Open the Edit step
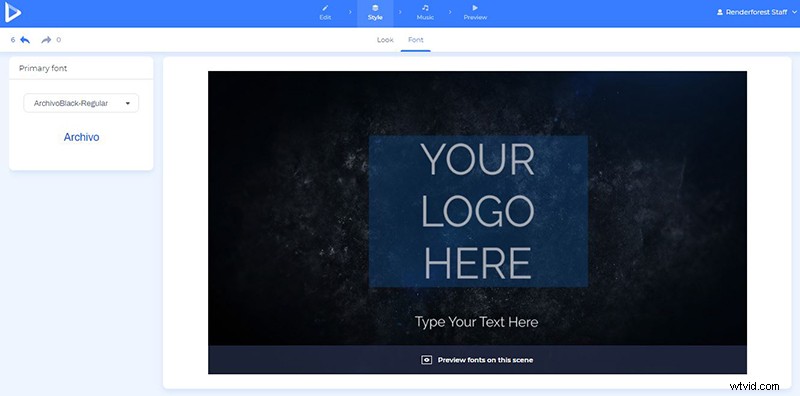The image size is (800, 396). coord(325,13)
